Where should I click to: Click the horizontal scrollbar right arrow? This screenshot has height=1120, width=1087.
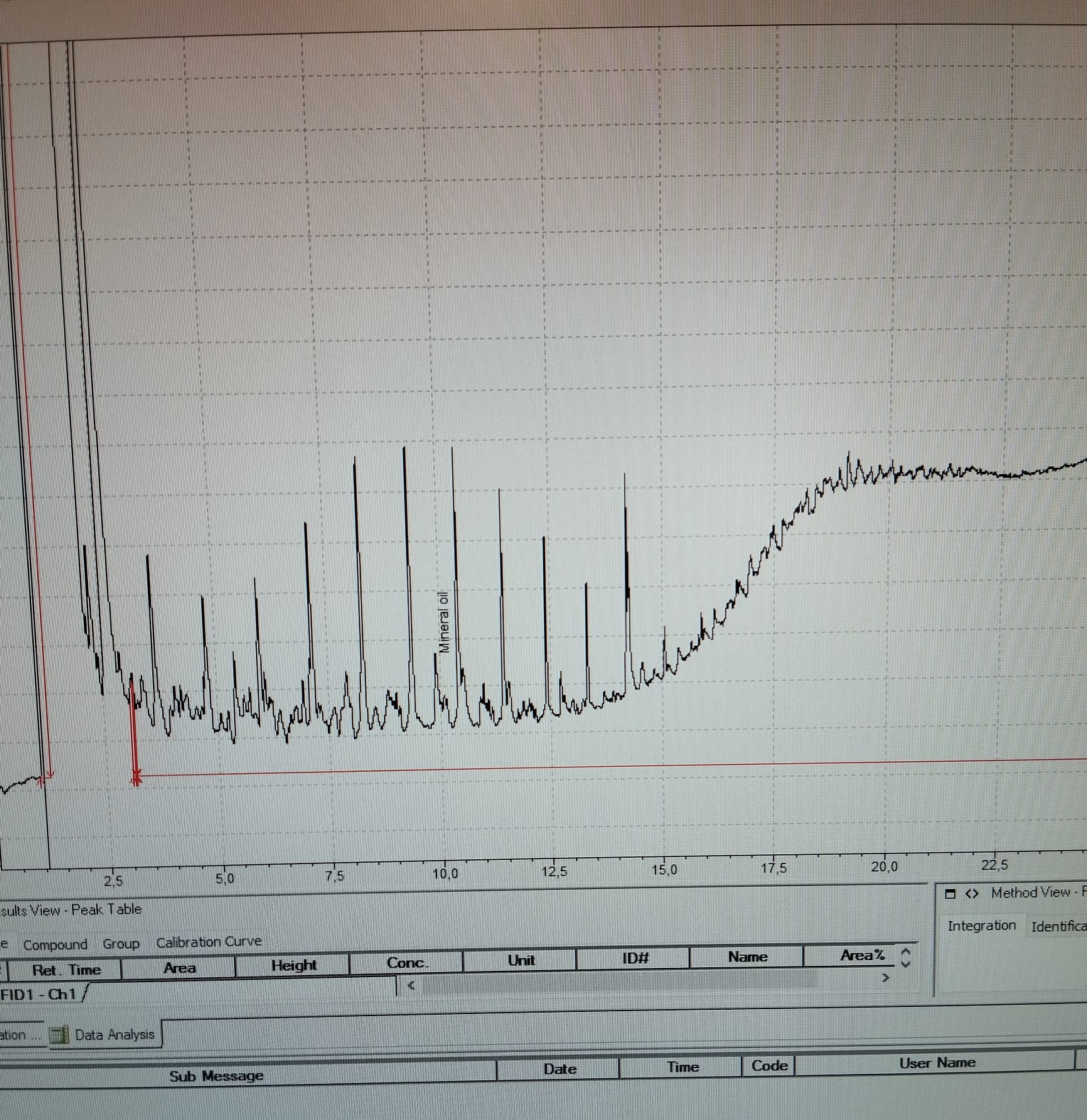coord(885,978)
